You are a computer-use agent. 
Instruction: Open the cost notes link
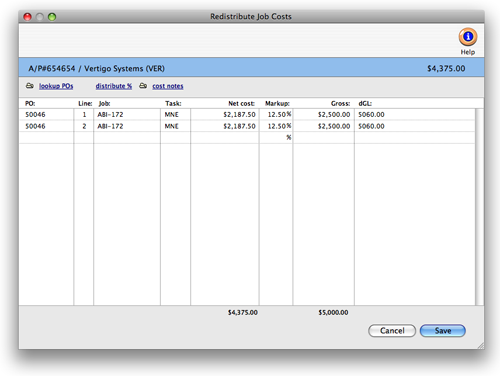[168, 86]
